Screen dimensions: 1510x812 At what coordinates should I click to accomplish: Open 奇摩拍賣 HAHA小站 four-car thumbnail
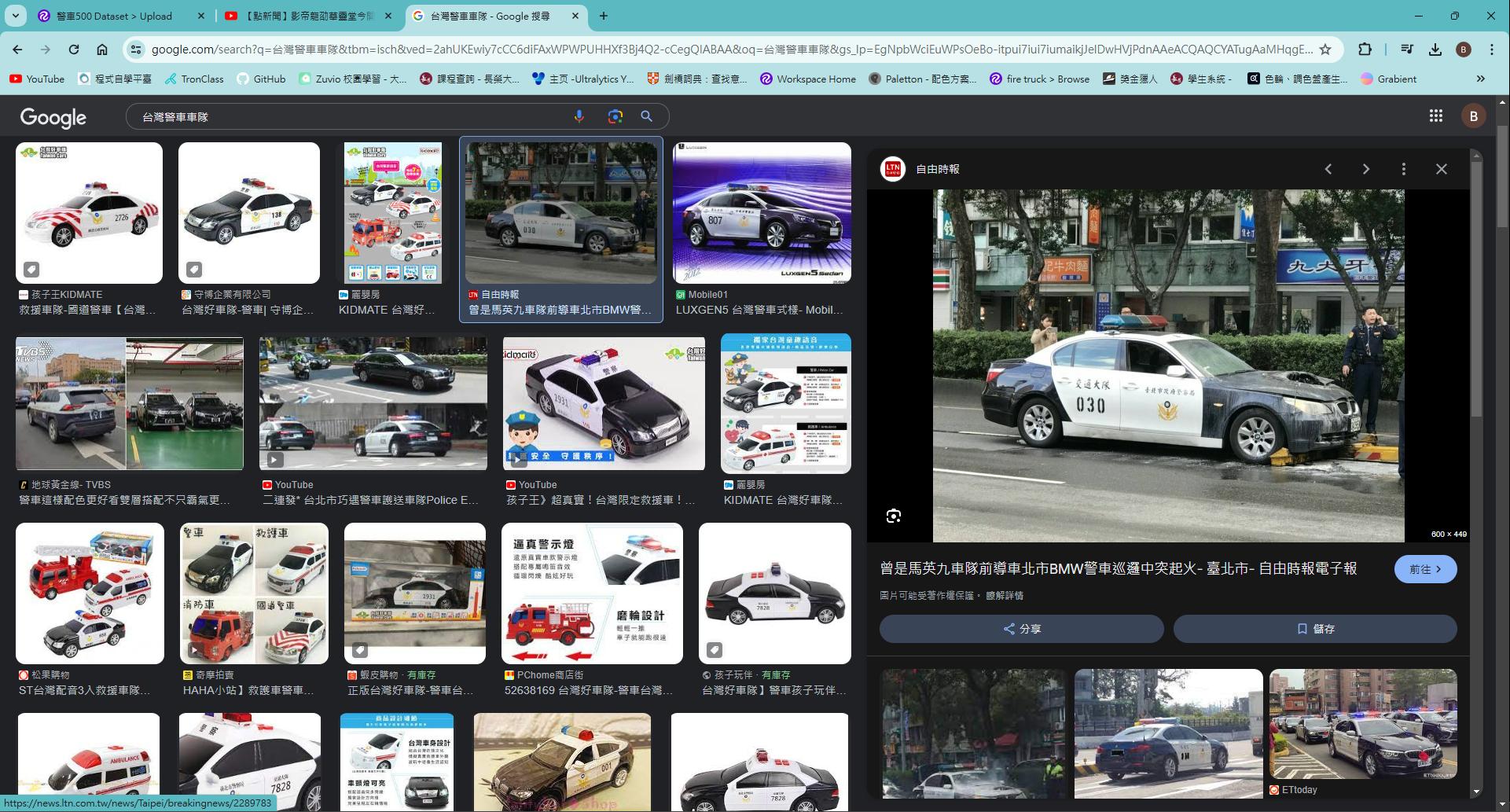coord(254,593)
